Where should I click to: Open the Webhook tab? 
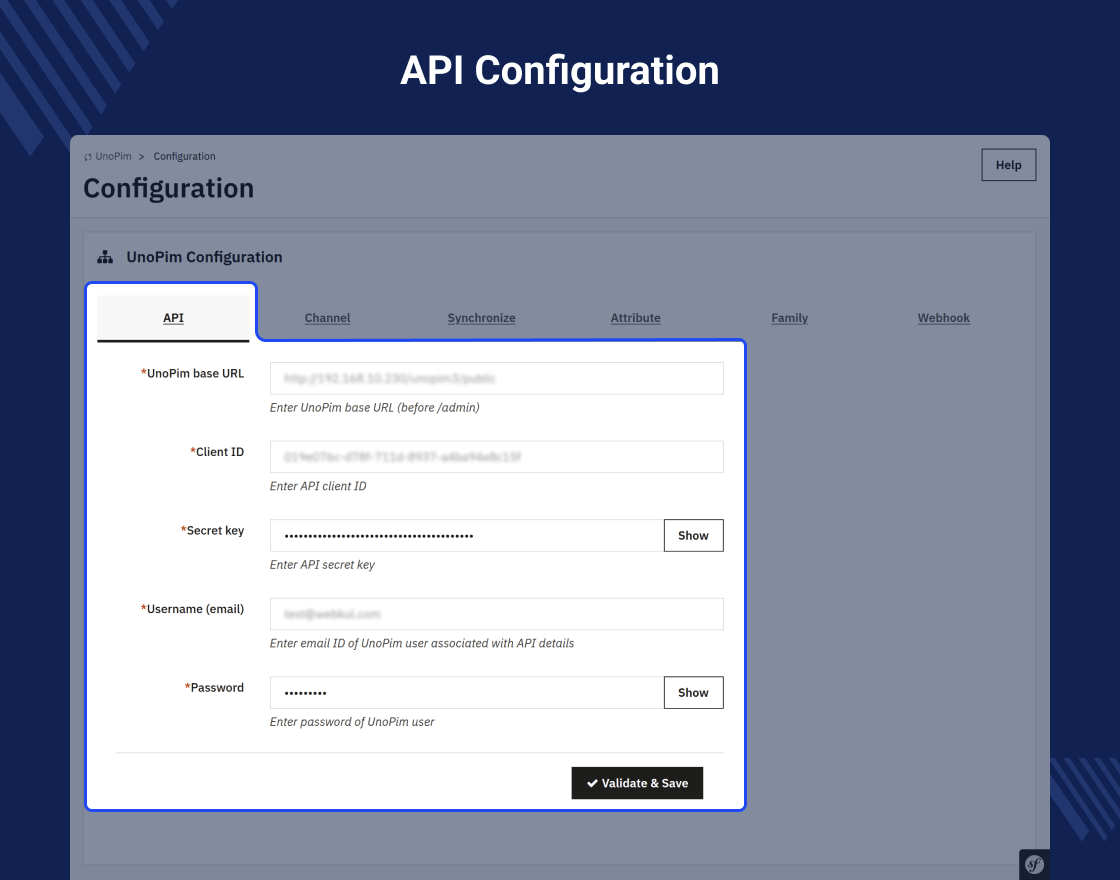[x=944, y=318]
